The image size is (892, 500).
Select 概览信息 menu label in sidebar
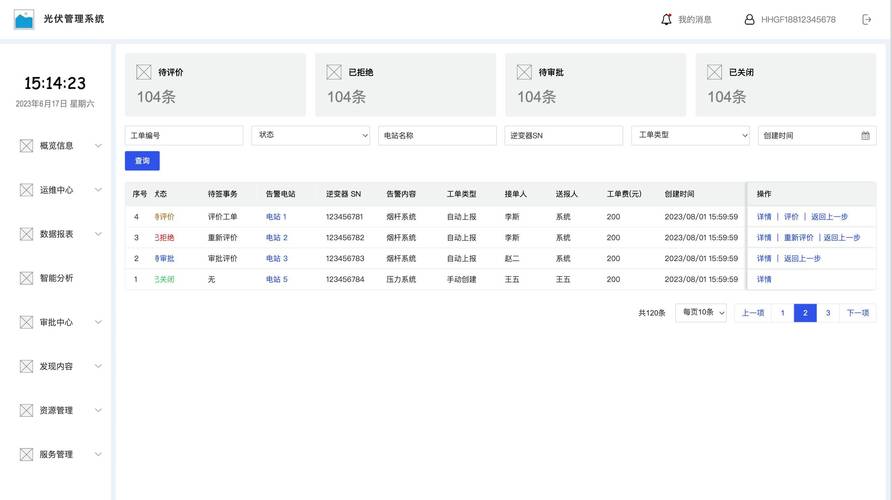point(56,146)
